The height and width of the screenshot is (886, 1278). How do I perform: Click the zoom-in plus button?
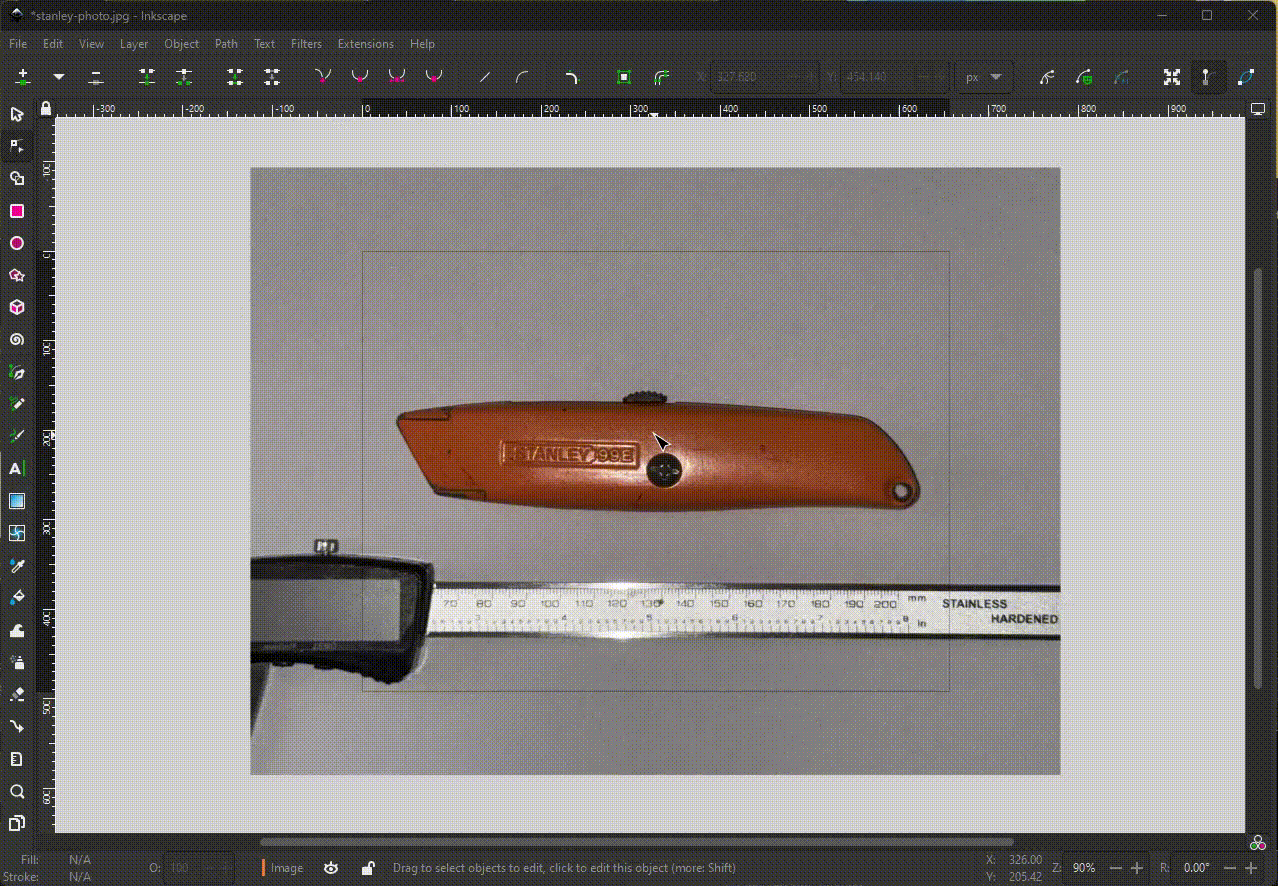click(1136, 868)
